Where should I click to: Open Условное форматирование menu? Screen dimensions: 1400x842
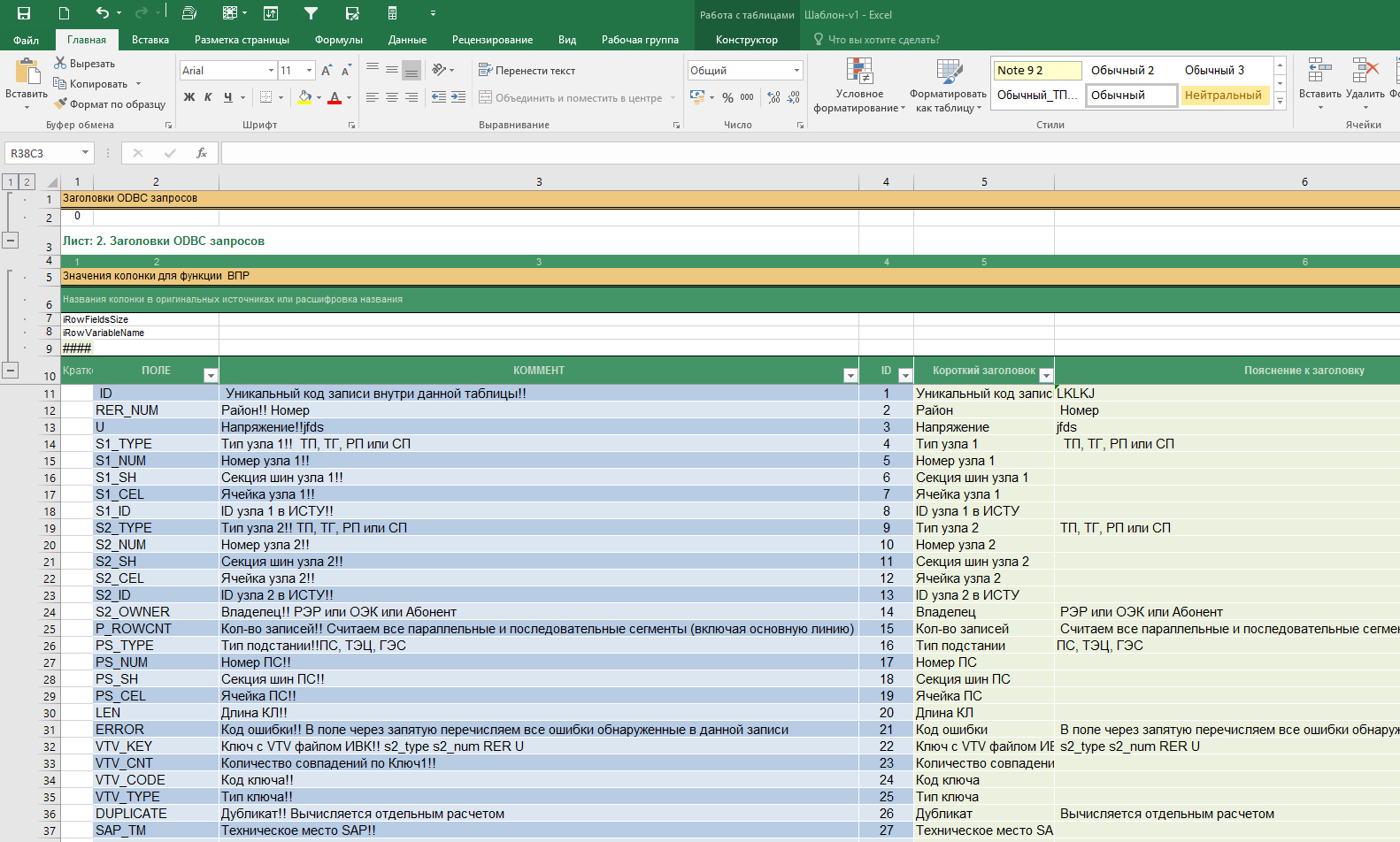(859, 86)
